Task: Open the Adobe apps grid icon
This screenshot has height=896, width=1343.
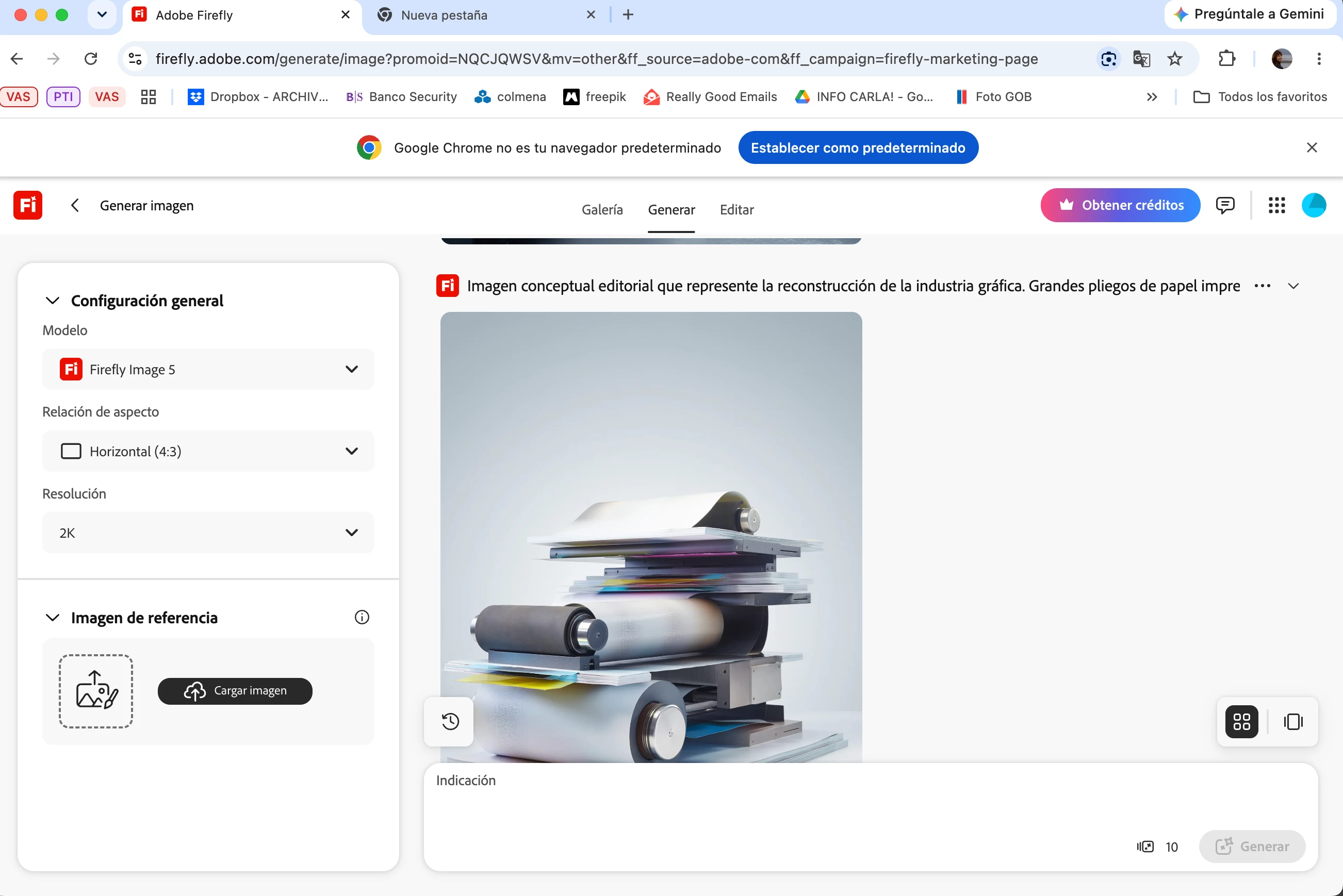Action: [x=1276, y=205]
